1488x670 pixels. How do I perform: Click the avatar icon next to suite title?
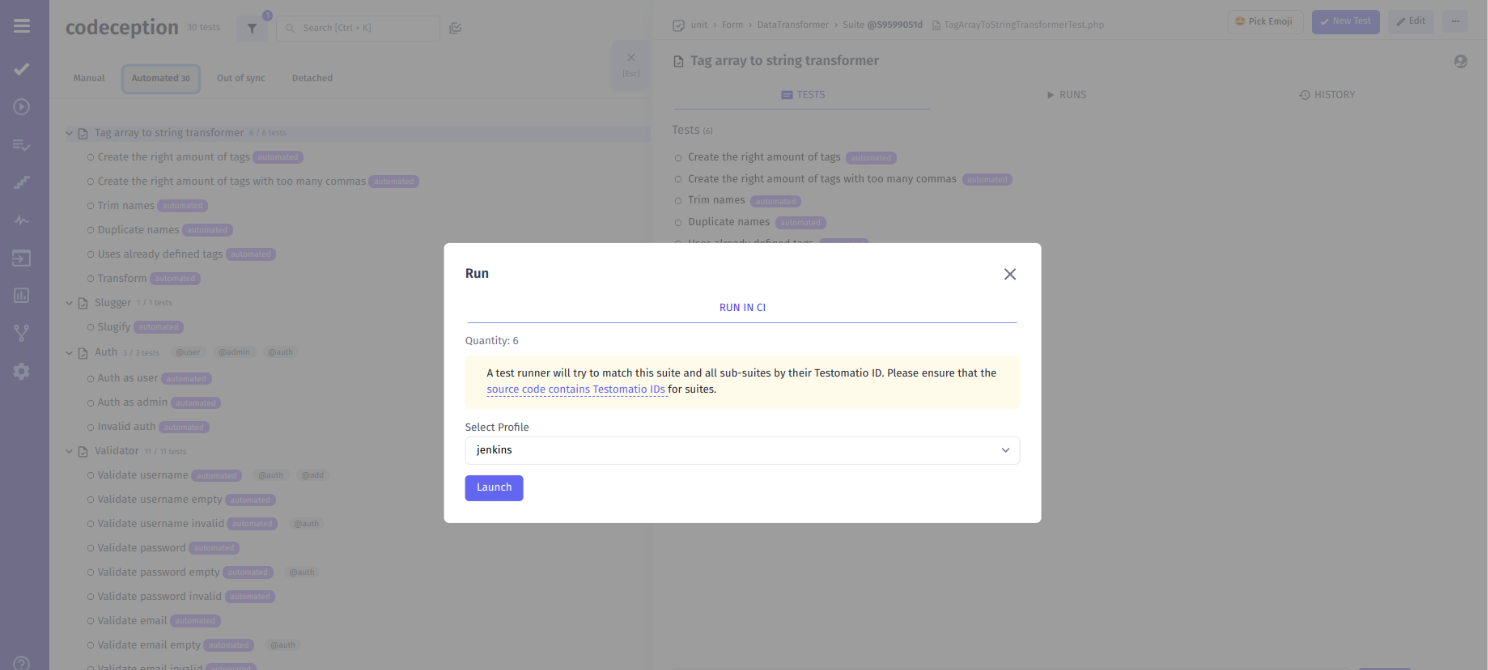(x=1460, y=61)
